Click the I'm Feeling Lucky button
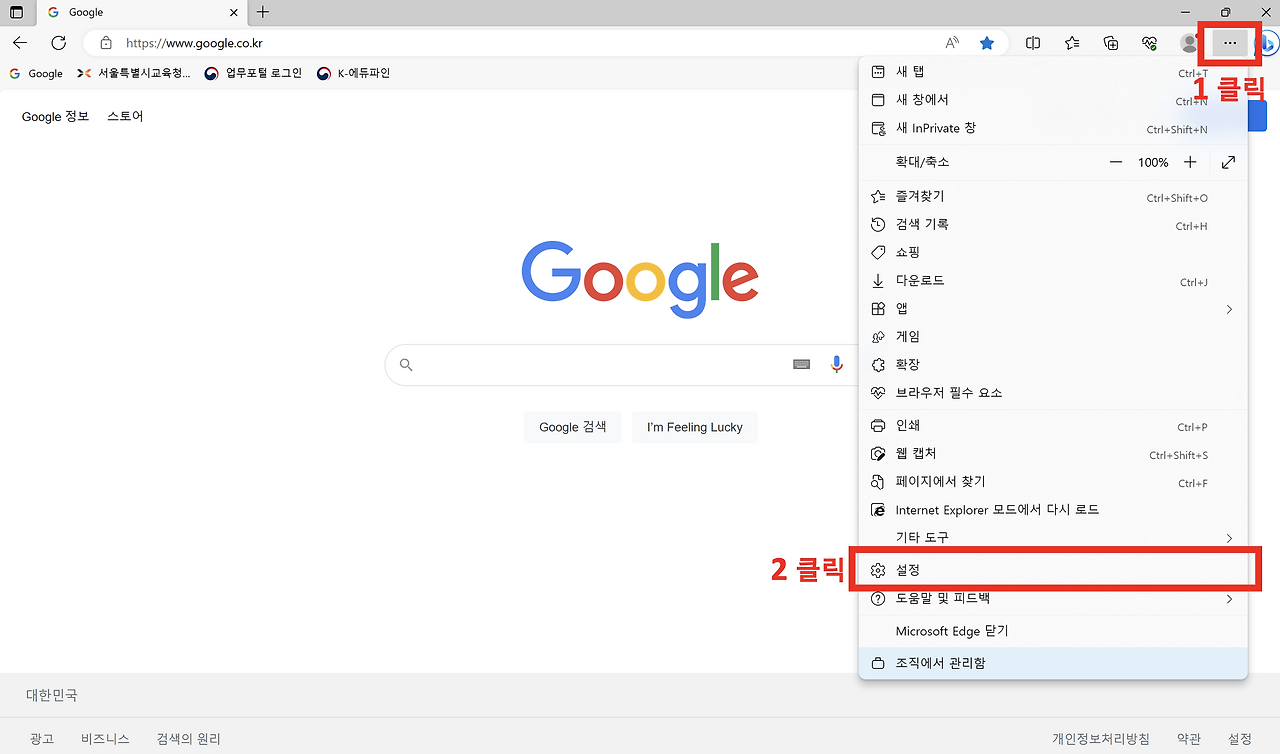 [695, 427]
